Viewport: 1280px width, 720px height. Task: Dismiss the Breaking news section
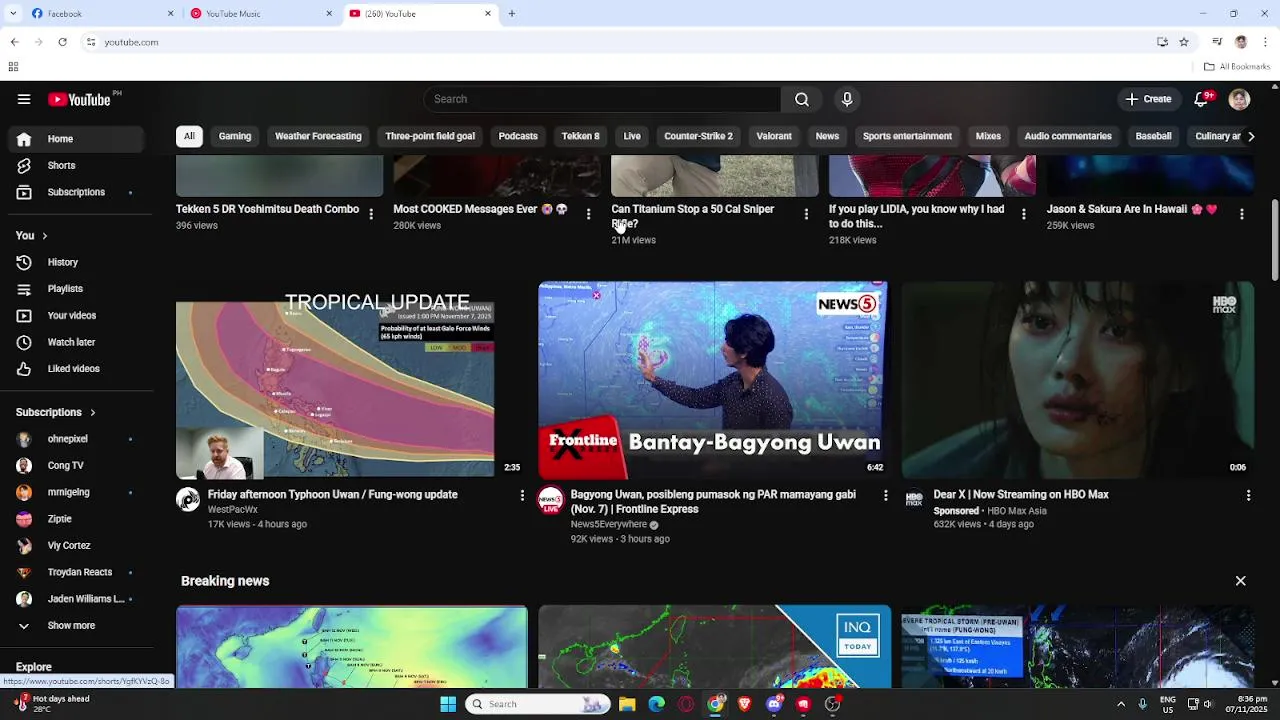click(x=1240, y=581)
